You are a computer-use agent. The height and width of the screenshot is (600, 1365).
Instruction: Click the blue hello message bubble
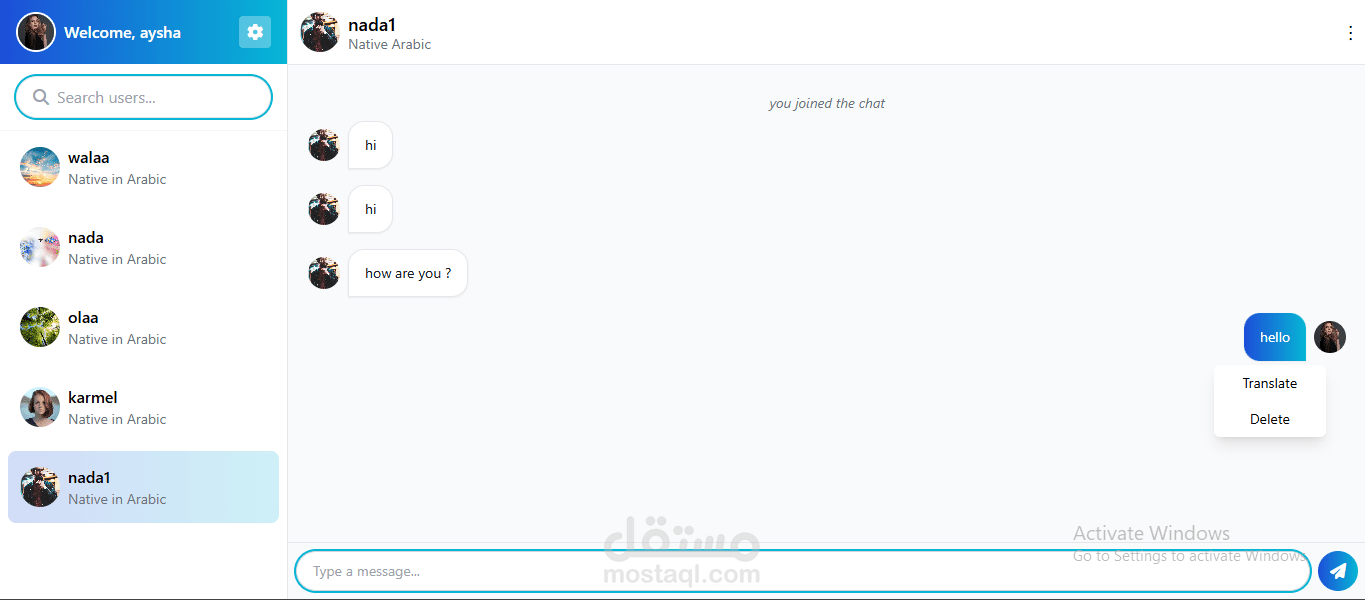pos(1275,337)
